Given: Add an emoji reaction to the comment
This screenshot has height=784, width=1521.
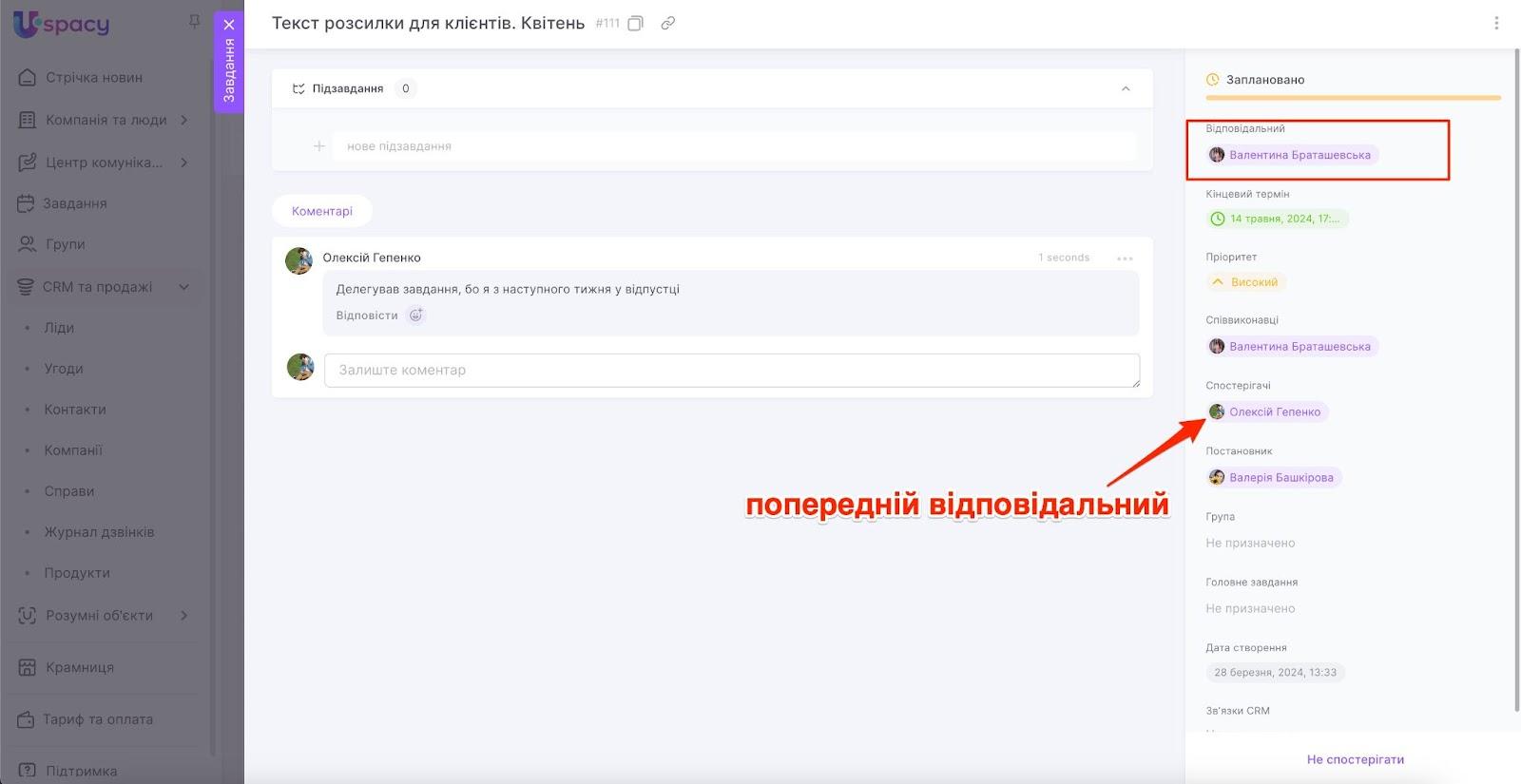Looking at the screenshot, I should click(416, 316).
